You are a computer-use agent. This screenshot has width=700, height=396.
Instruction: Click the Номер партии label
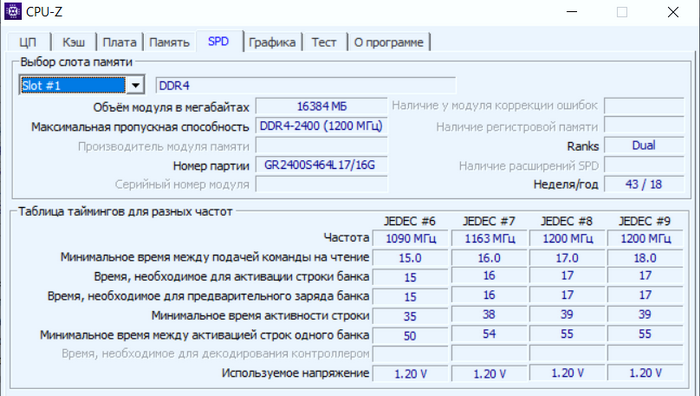pos(211,166)
